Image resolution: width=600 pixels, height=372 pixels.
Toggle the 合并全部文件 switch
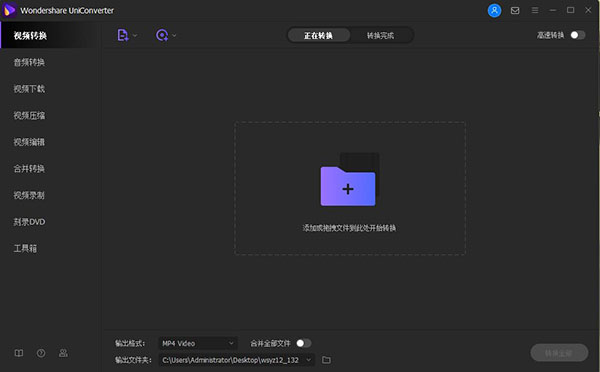[x=304, y=343]
